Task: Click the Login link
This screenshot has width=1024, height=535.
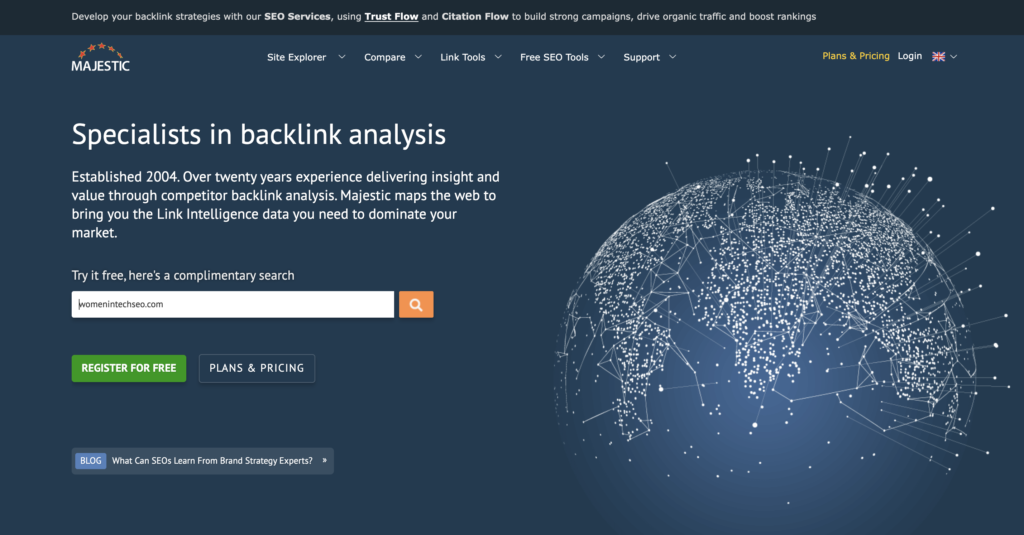Action: [910, 56]
